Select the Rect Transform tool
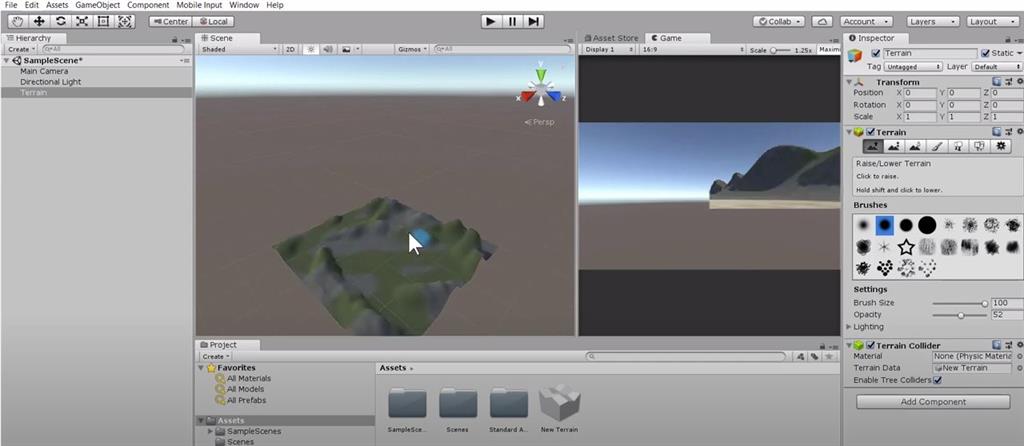1024x446 pixels. (103, 22)
